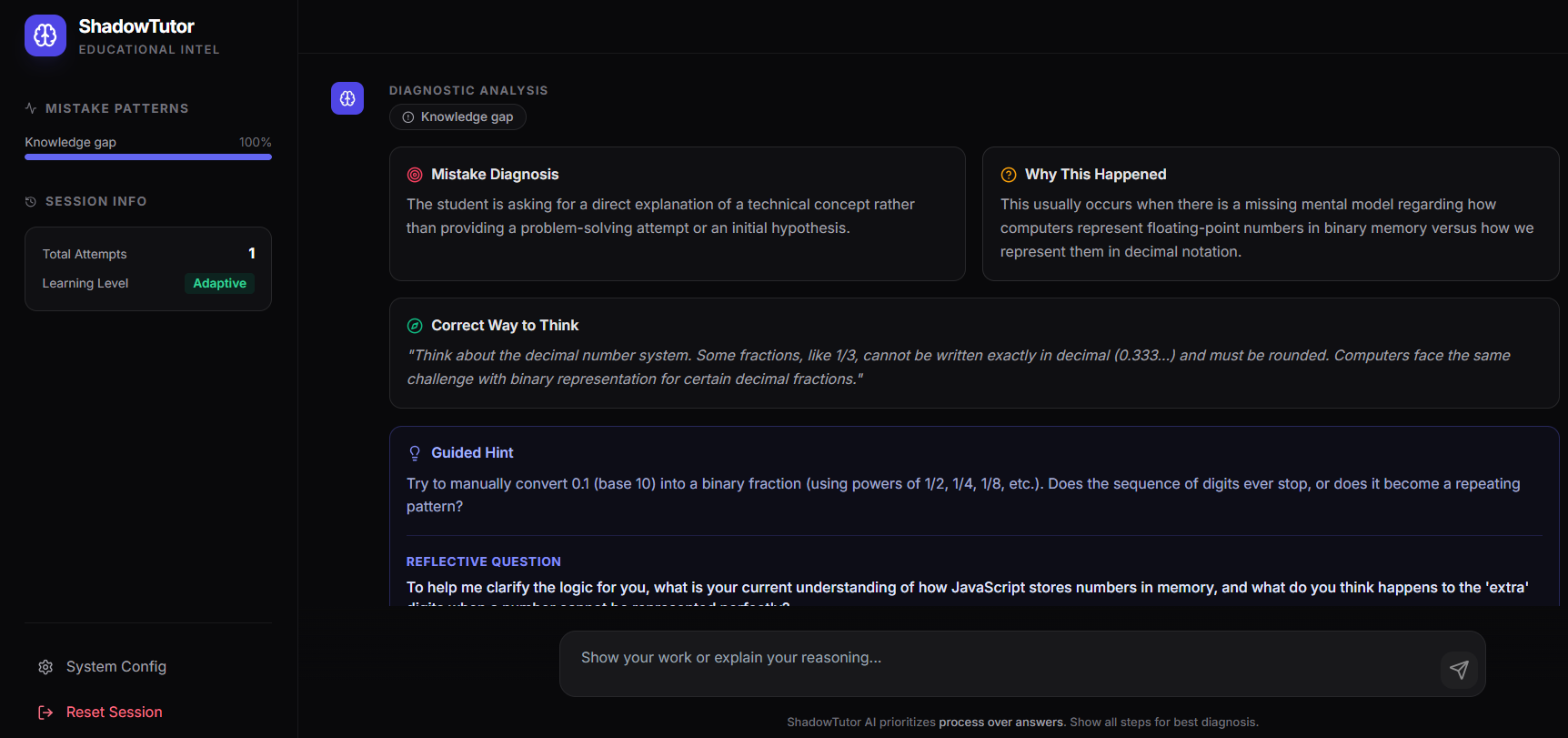
Task: Click the Guided Hint lightbulb icon
Action: click(415, 453)
